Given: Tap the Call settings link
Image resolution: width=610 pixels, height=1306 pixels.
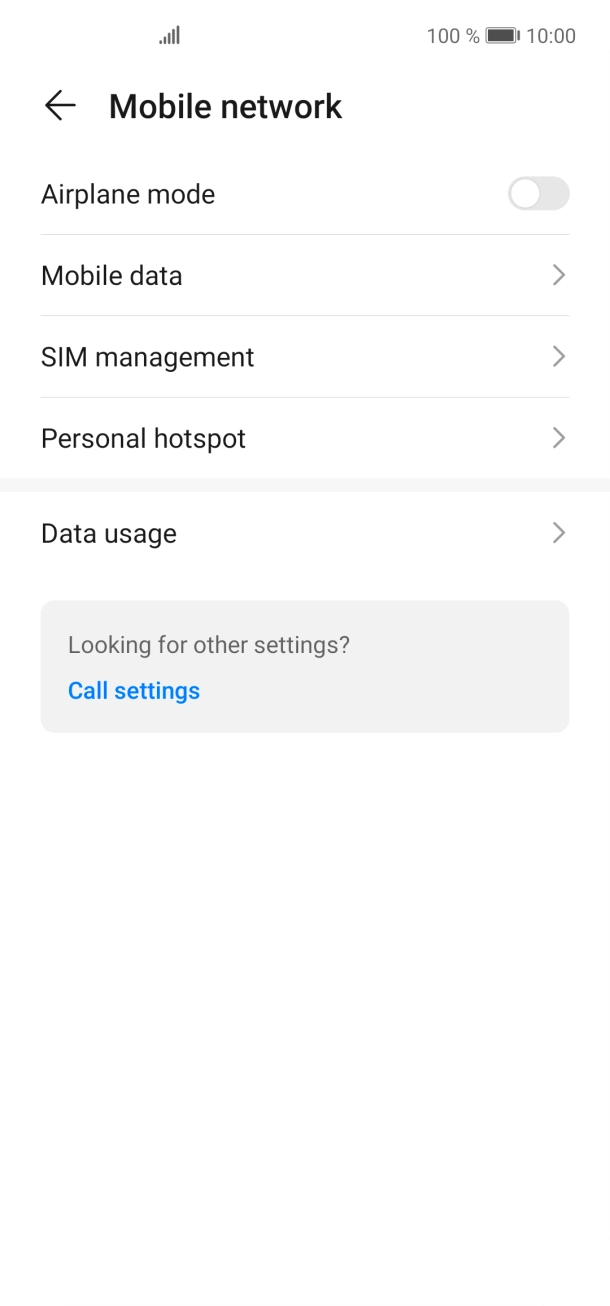Looking at the screenshot, I should point(134,690).
